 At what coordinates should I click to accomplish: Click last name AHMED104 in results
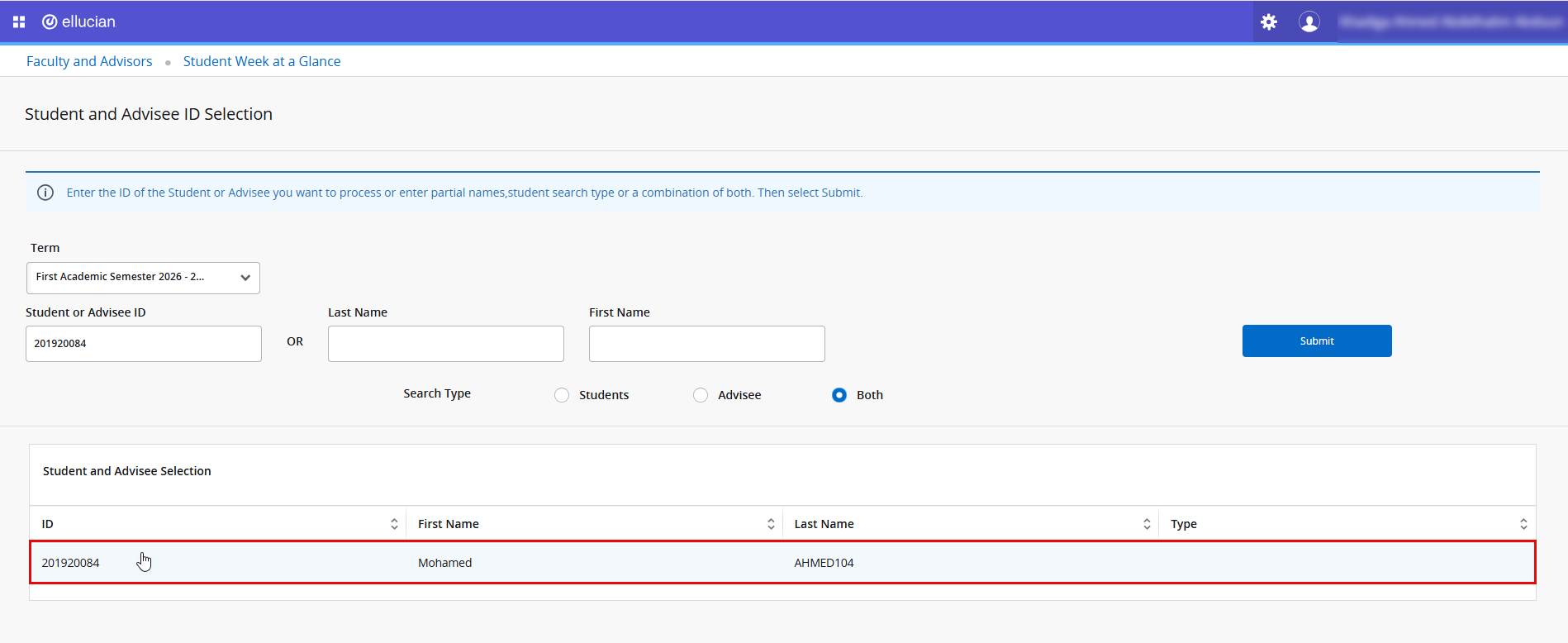824,563
